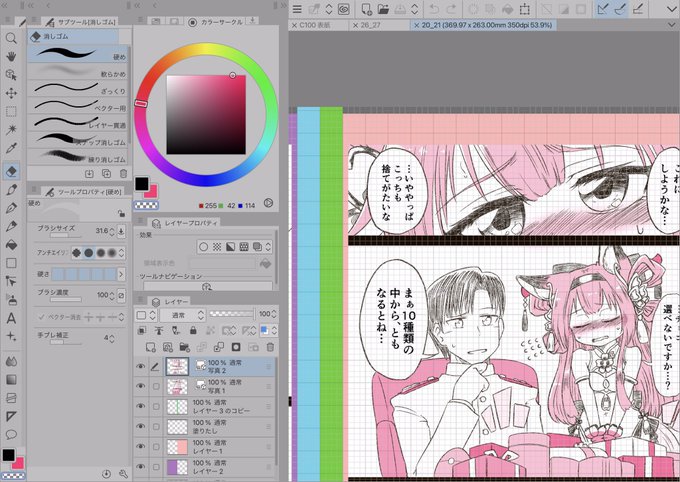
Task: Select the 写真 2 layer thumbnail
Action: tap(177, 367)
